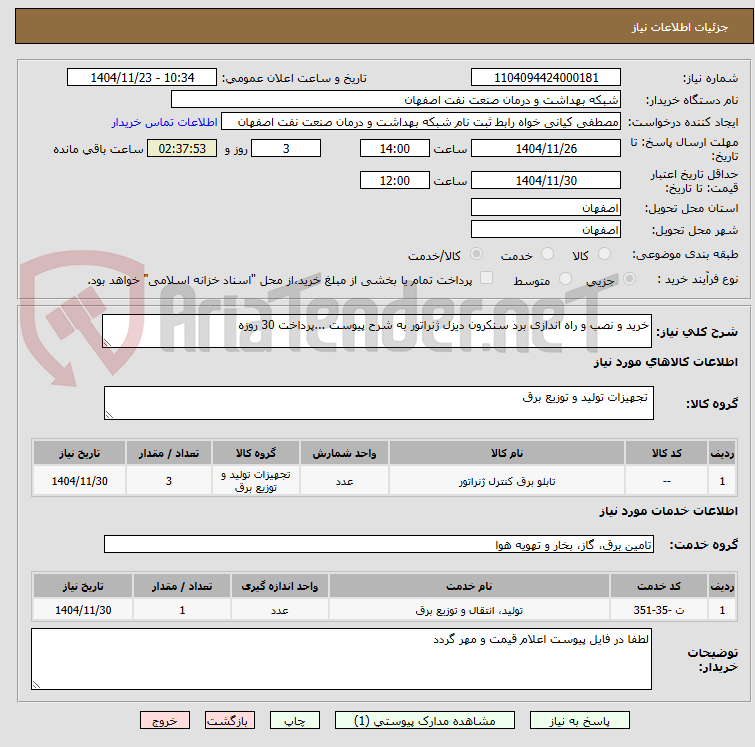Click the buyer organization name field
755x747 pixels.
[x=396, y=100]
